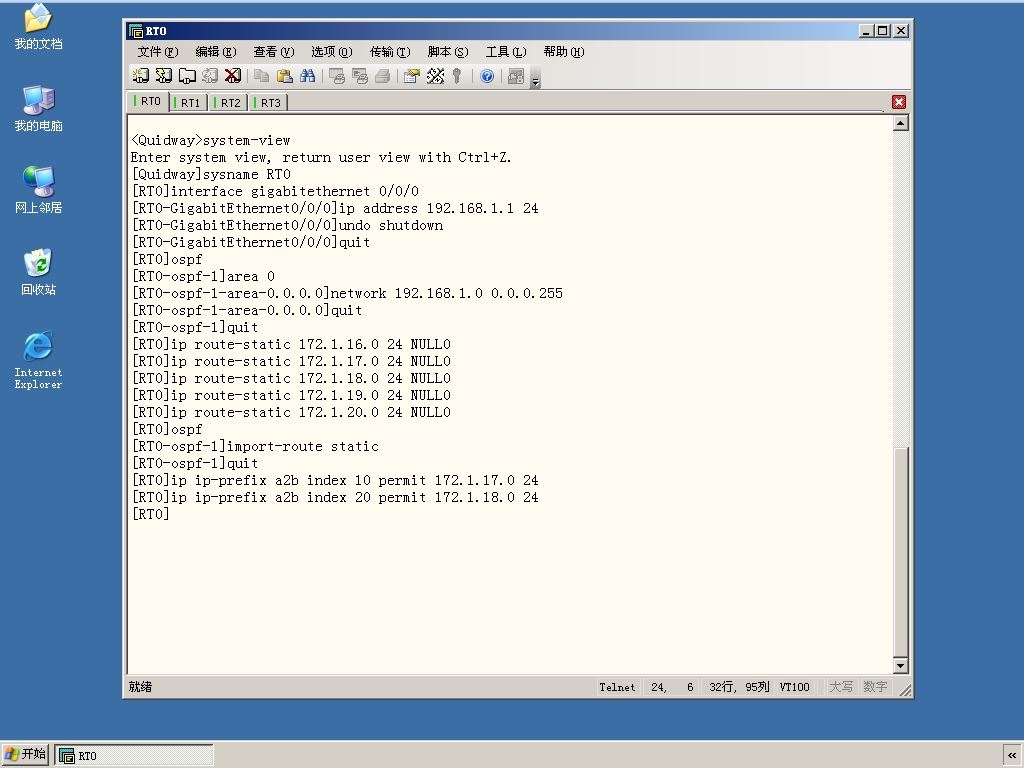Open the 查看(V) menu
Viewport: 1024px width, 768px height.
274,52
